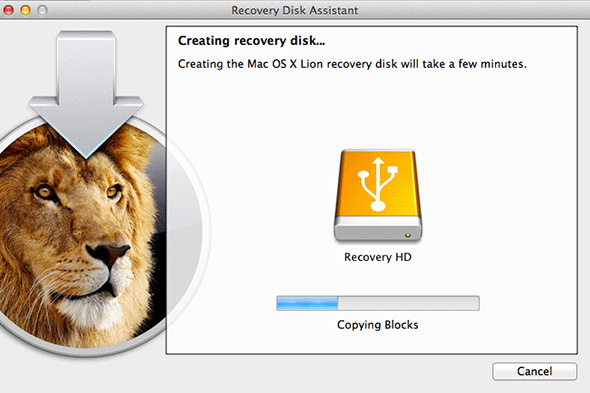Click the lion's nose in the artwork
The image size is (590, 393).
coord(108,253)
